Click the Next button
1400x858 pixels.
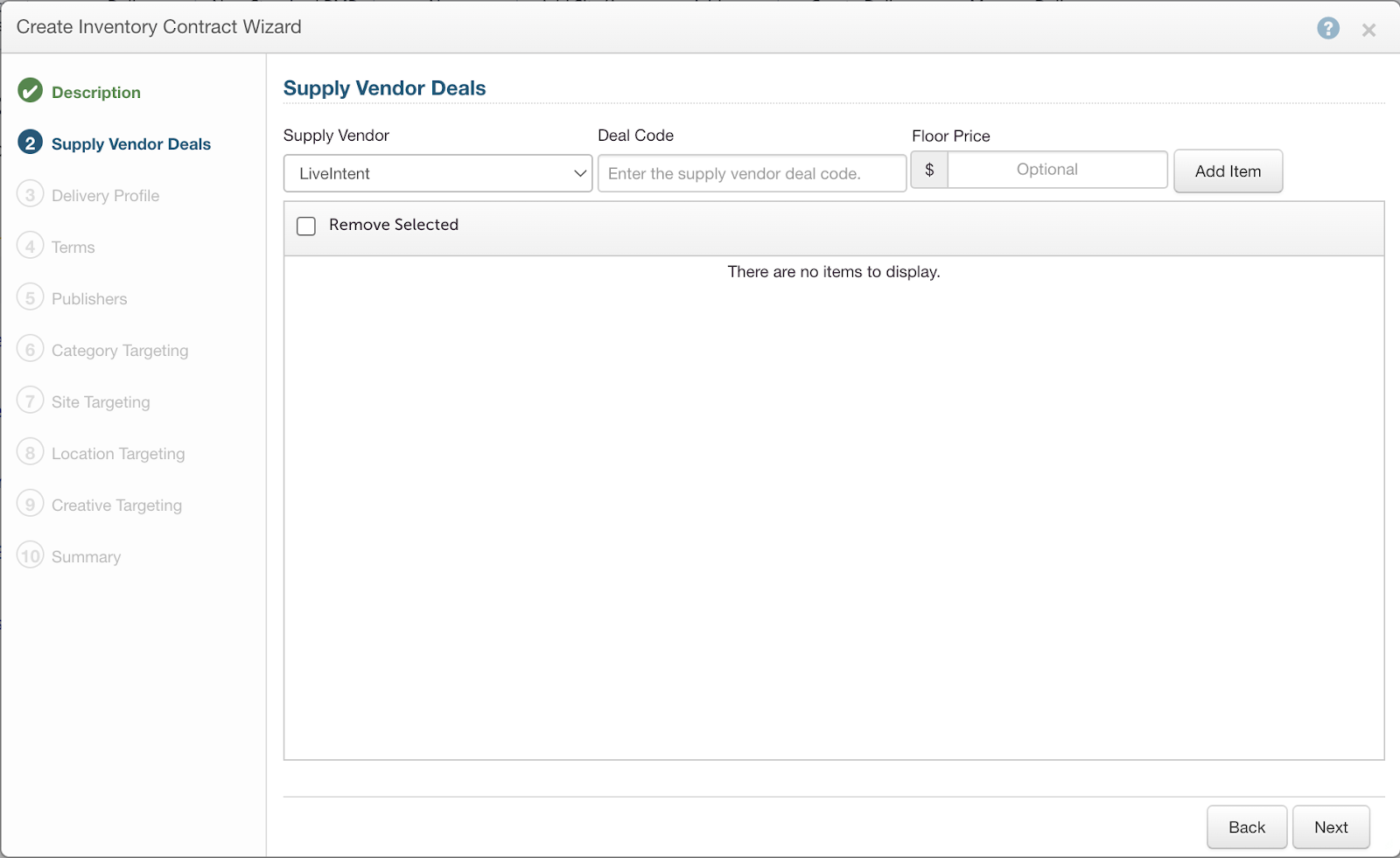point(1330,827)
